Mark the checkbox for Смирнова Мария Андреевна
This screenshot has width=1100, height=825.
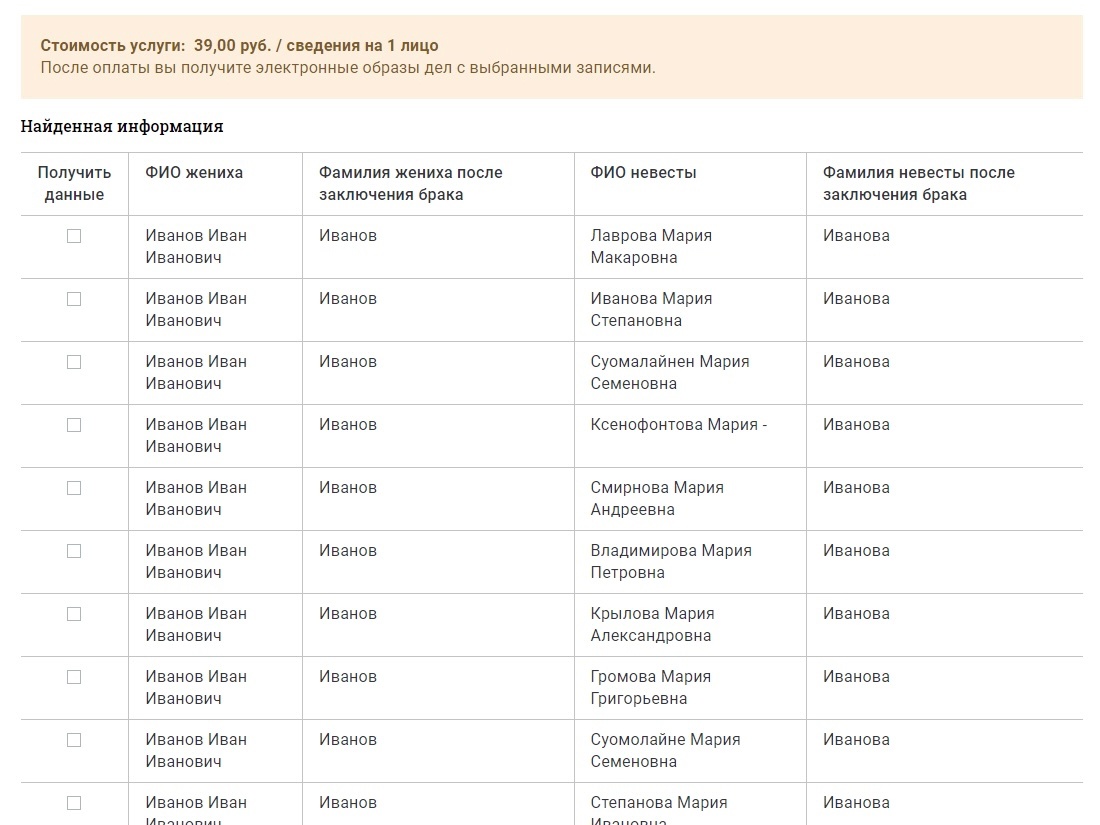74,488
